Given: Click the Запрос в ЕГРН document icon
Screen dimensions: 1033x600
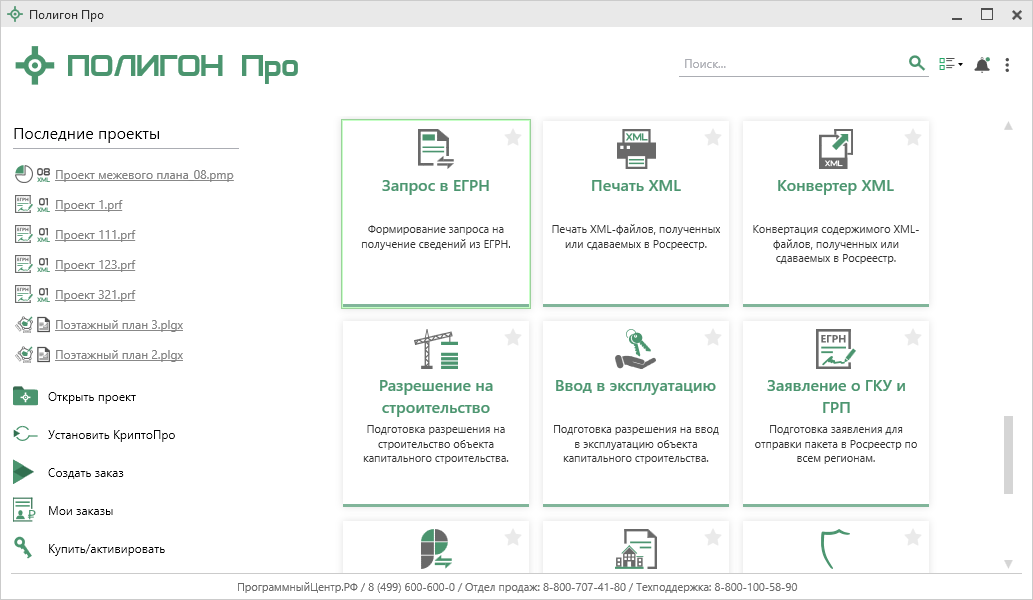Looking at the screenshot, I should (435, 149).
